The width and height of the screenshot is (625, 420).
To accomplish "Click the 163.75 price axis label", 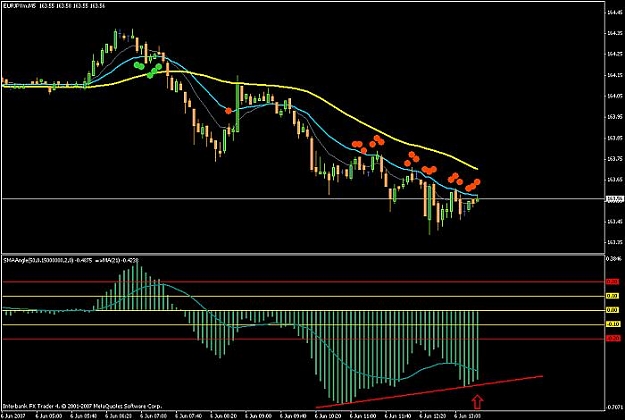I will tap(614, 159).
